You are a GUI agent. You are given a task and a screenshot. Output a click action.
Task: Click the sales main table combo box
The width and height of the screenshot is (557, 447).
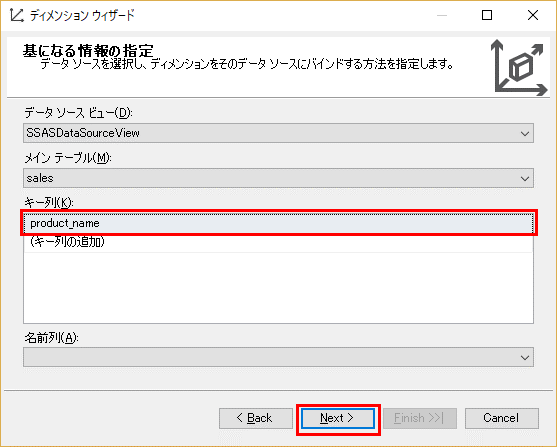pyautogui.click(x=278, y=178)
